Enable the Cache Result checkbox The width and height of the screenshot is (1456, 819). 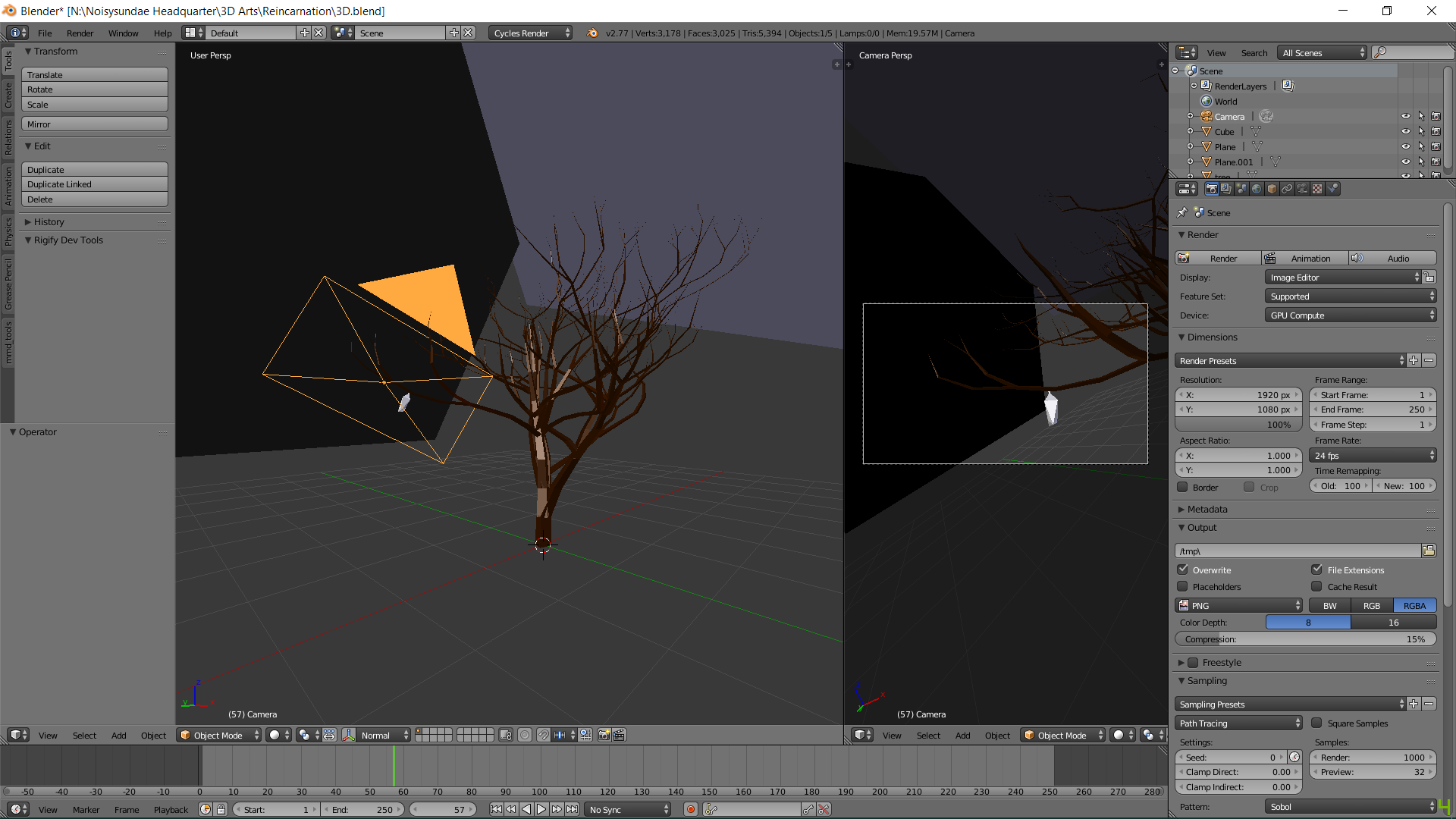[1317, 586]
